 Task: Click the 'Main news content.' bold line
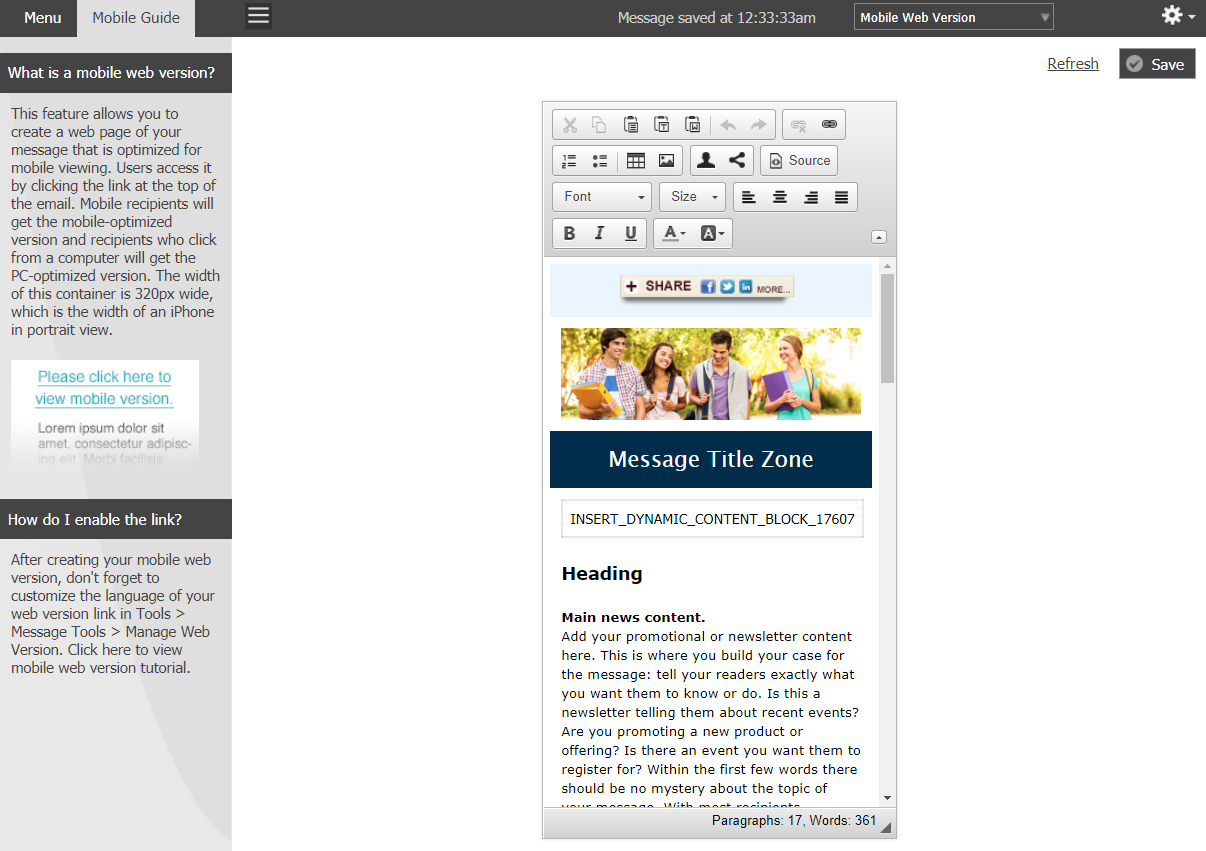pos(633,618)
